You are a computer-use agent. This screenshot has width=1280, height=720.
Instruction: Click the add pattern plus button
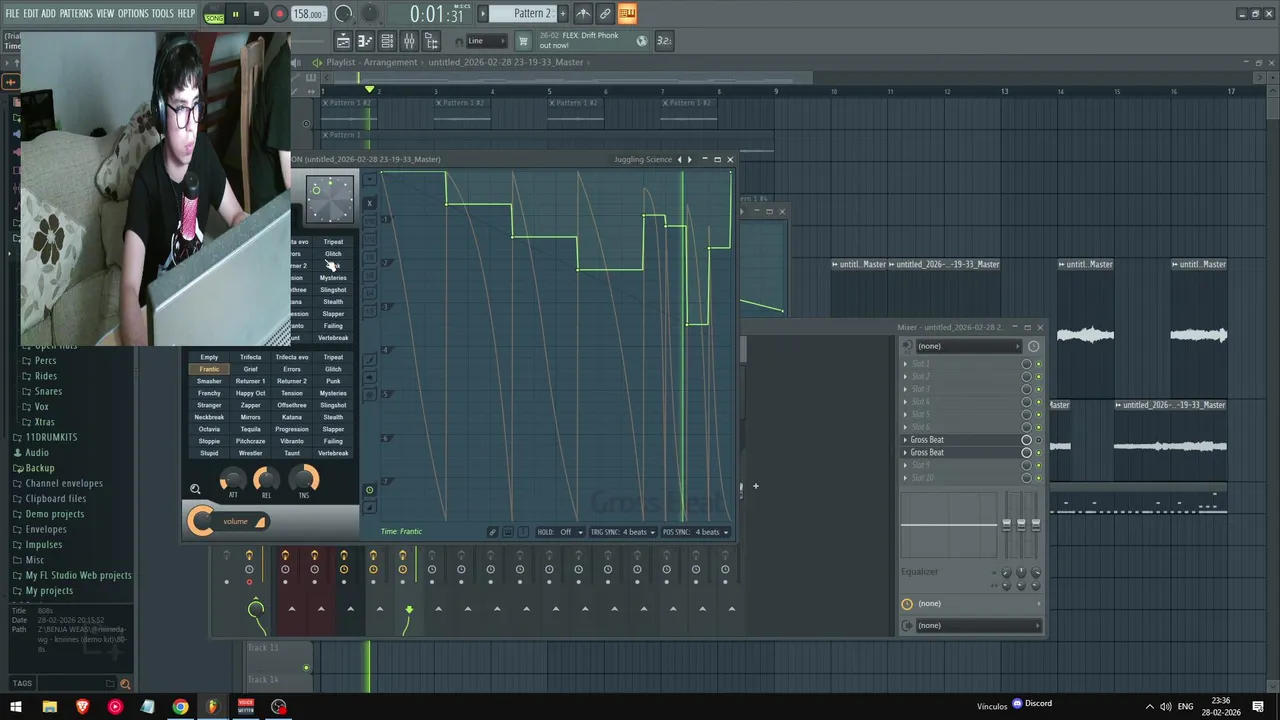[x=563, y=13]
